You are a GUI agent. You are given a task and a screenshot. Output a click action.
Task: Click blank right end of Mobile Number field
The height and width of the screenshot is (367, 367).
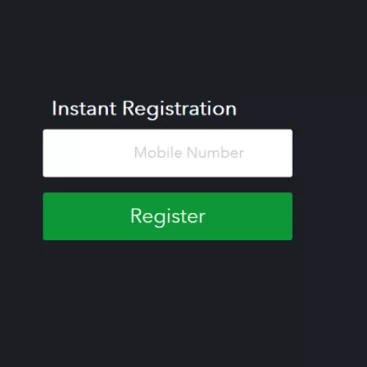270,153
